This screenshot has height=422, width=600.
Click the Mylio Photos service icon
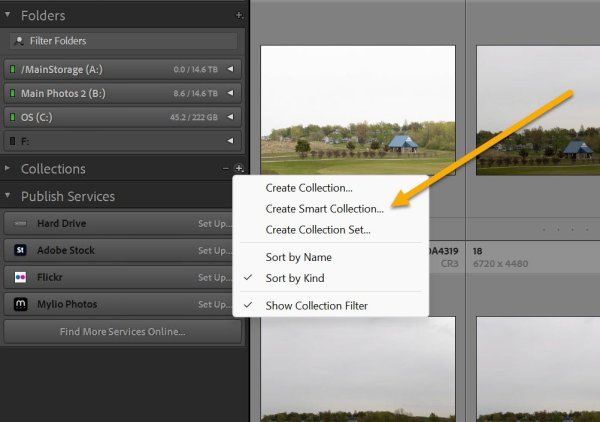[20, 304]
